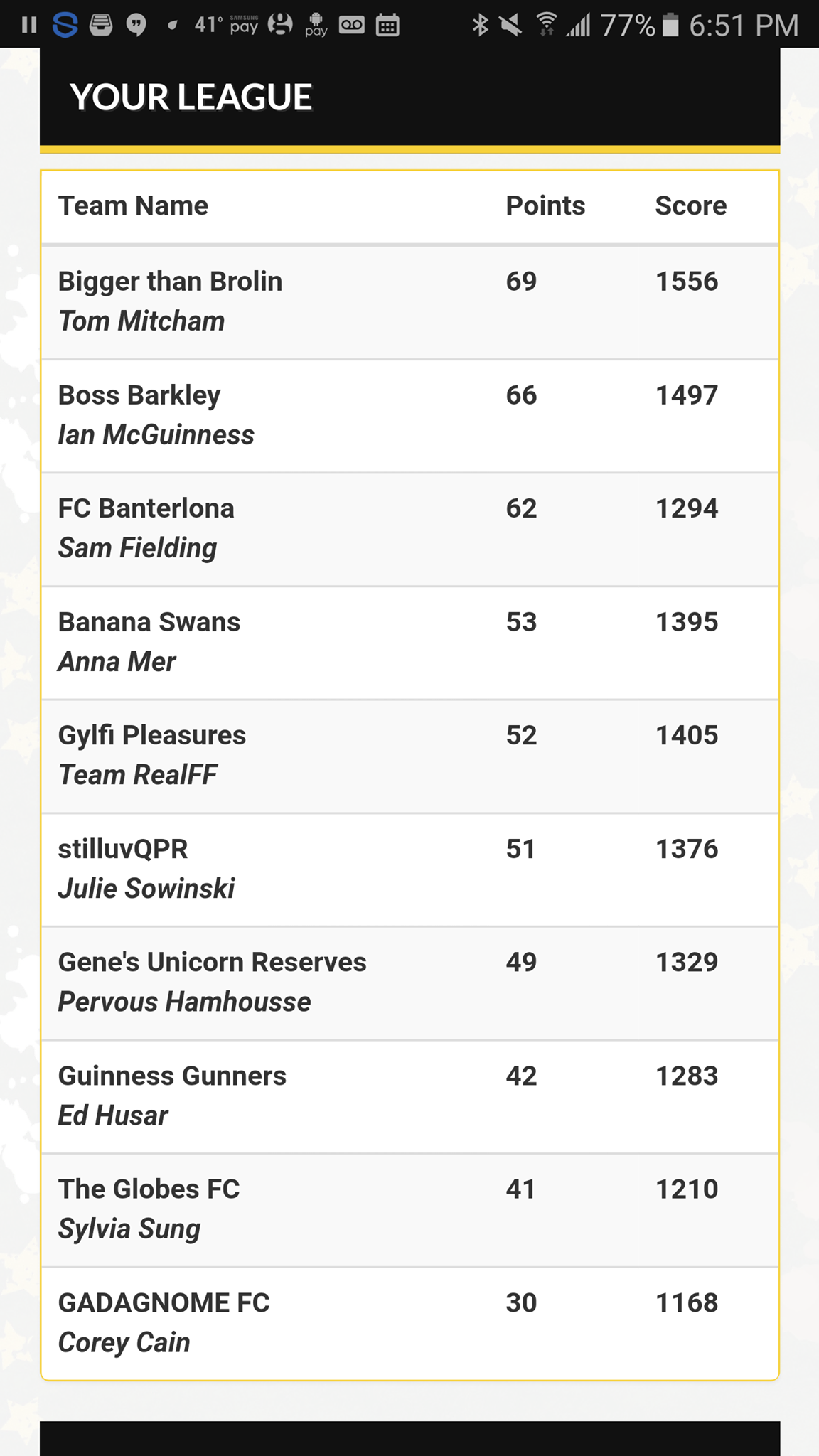Open the Boss Barkley team row
819x1456 pixels.
pos(410,416)
